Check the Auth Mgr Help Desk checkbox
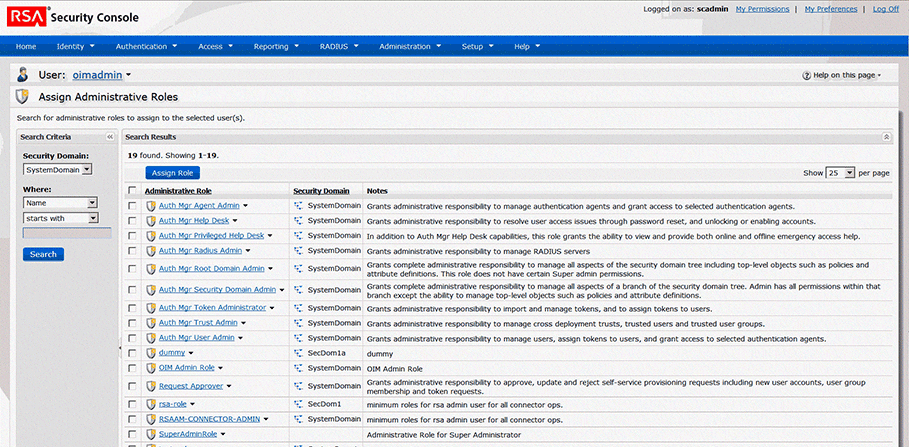Screen dimensions: 909x447 133,221
